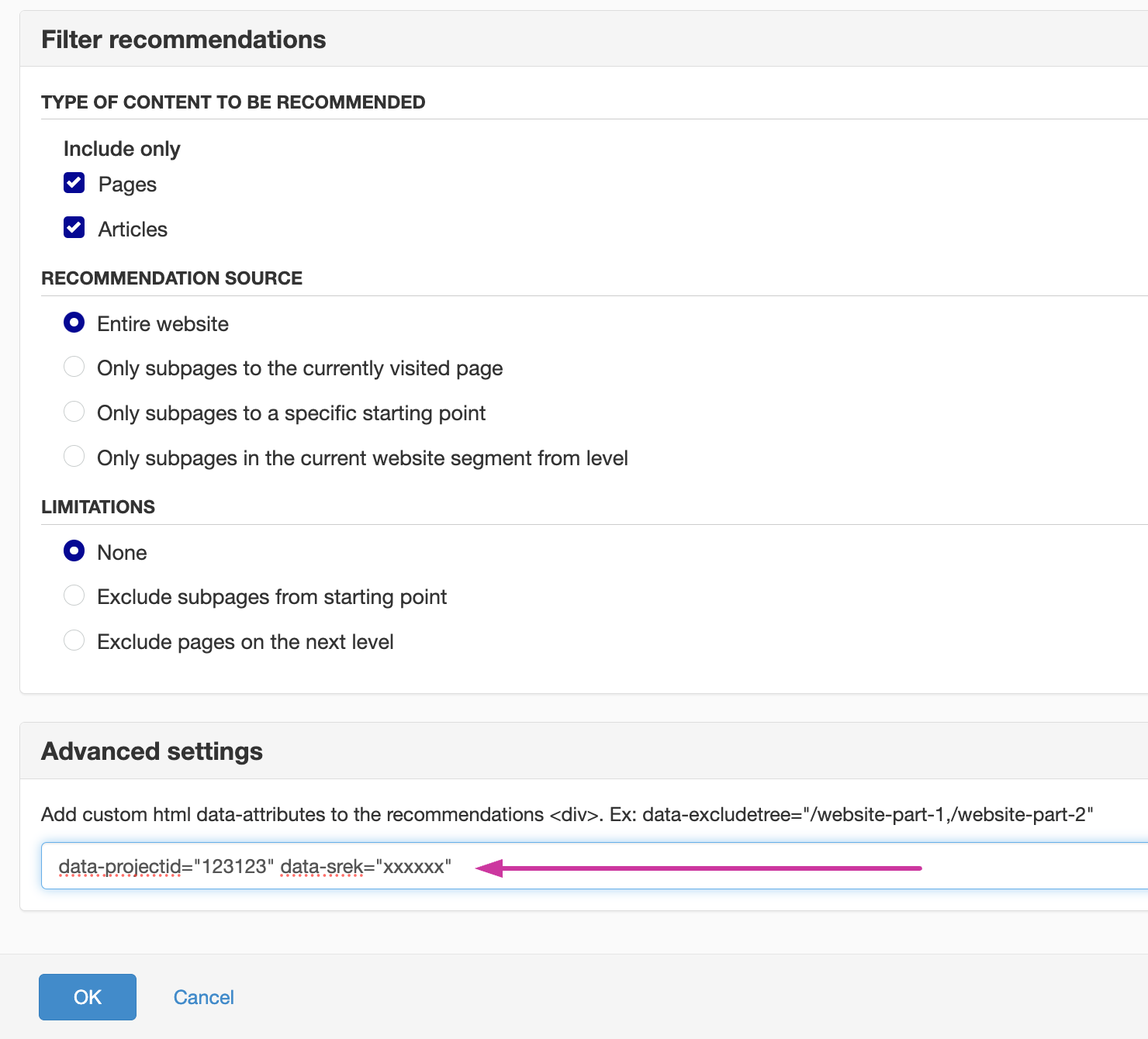Choose Only subpages to the currently visited page

(74, 367)
